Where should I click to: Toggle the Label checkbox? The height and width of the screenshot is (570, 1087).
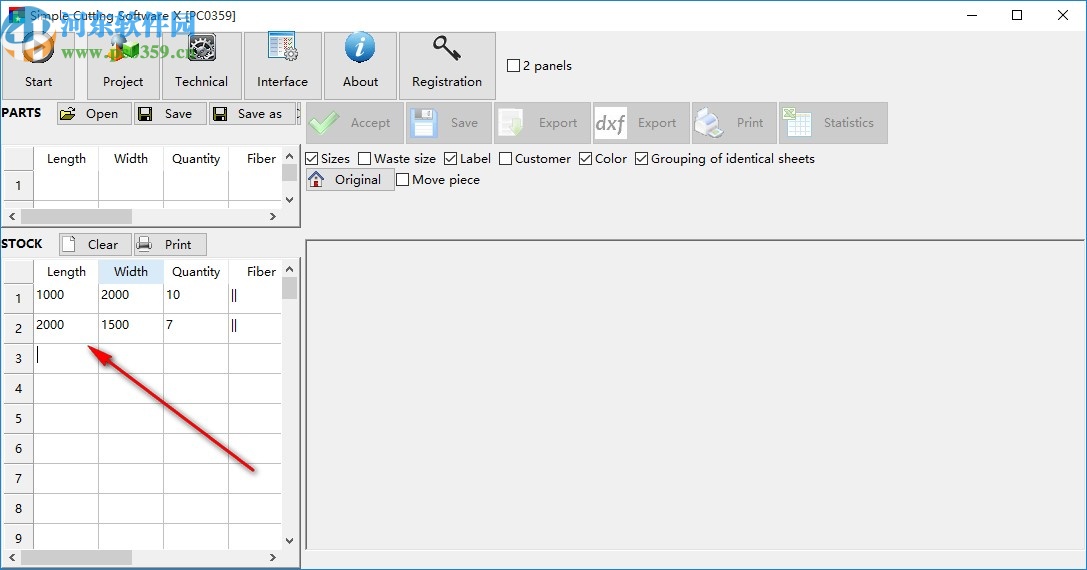coord(451,159)
